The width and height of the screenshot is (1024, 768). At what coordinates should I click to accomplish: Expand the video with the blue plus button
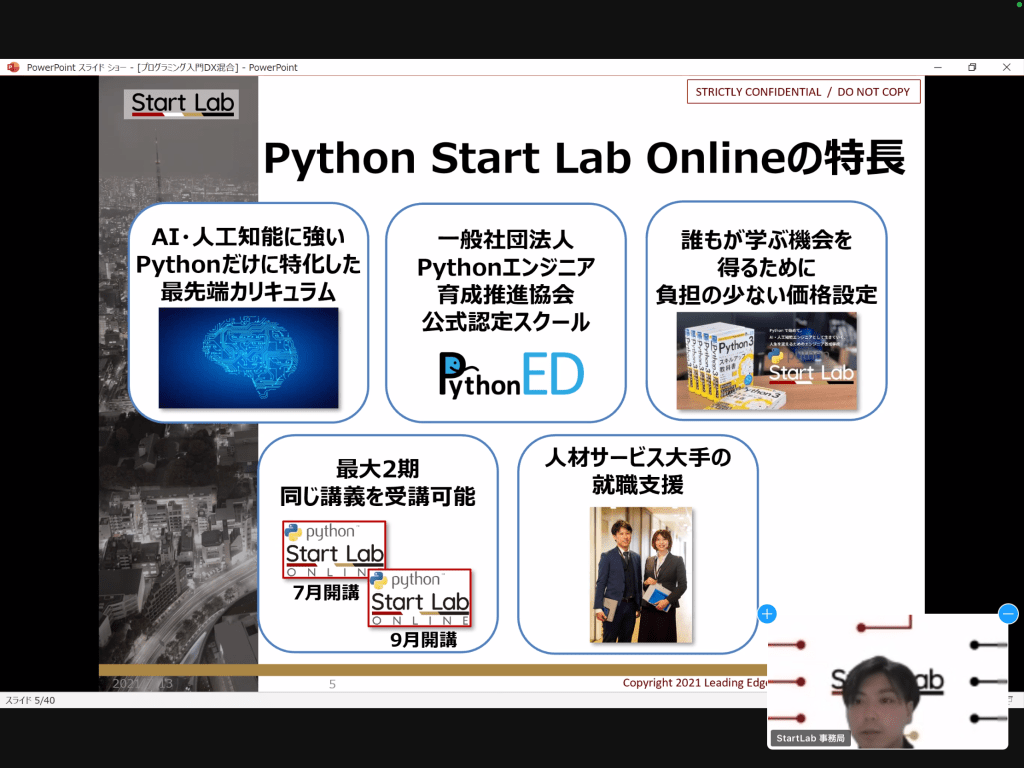tap(767, 614)
